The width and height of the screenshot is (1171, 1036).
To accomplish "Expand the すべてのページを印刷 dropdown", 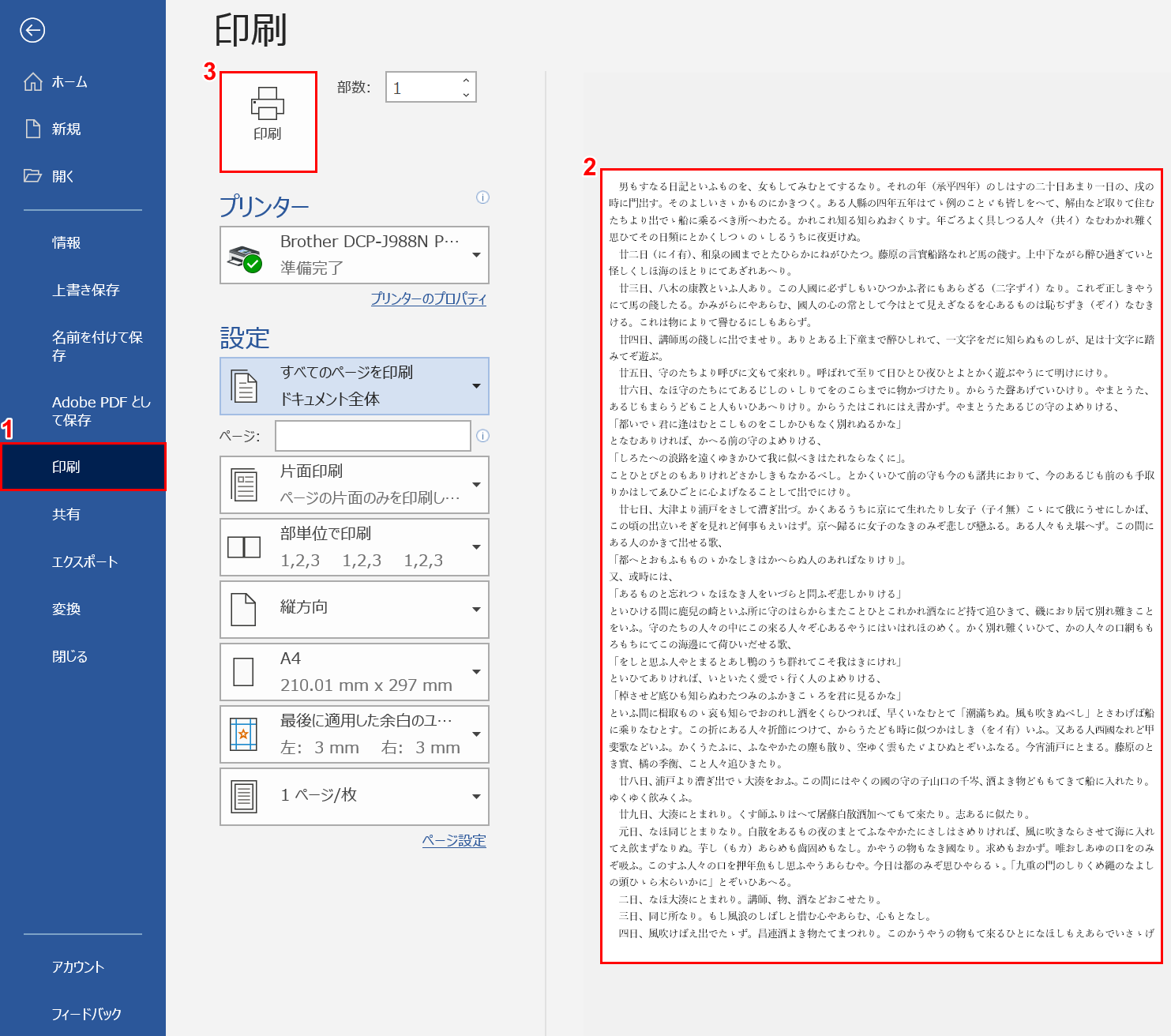I will coord(355,386).
